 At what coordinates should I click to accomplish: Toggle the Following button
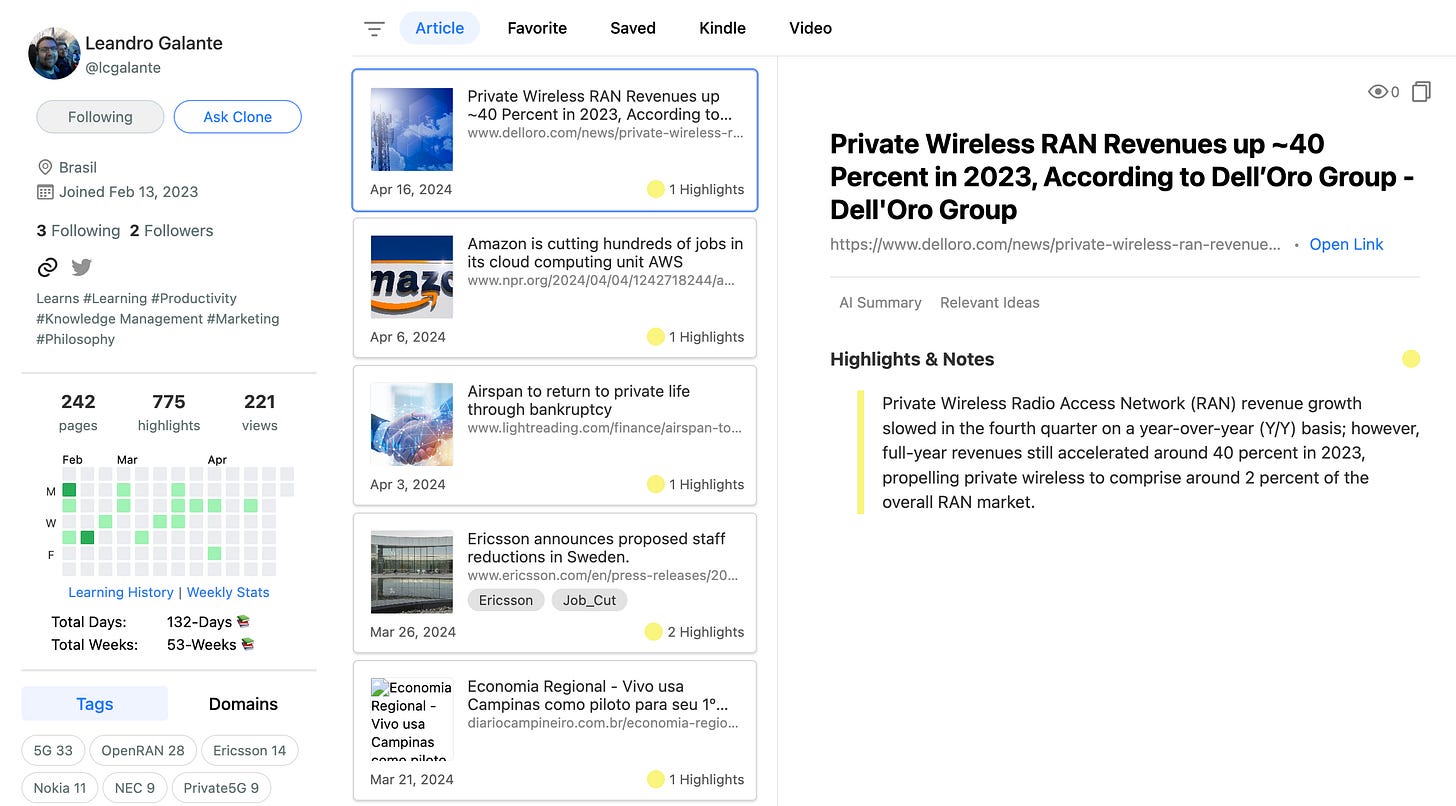click(100, 117)
